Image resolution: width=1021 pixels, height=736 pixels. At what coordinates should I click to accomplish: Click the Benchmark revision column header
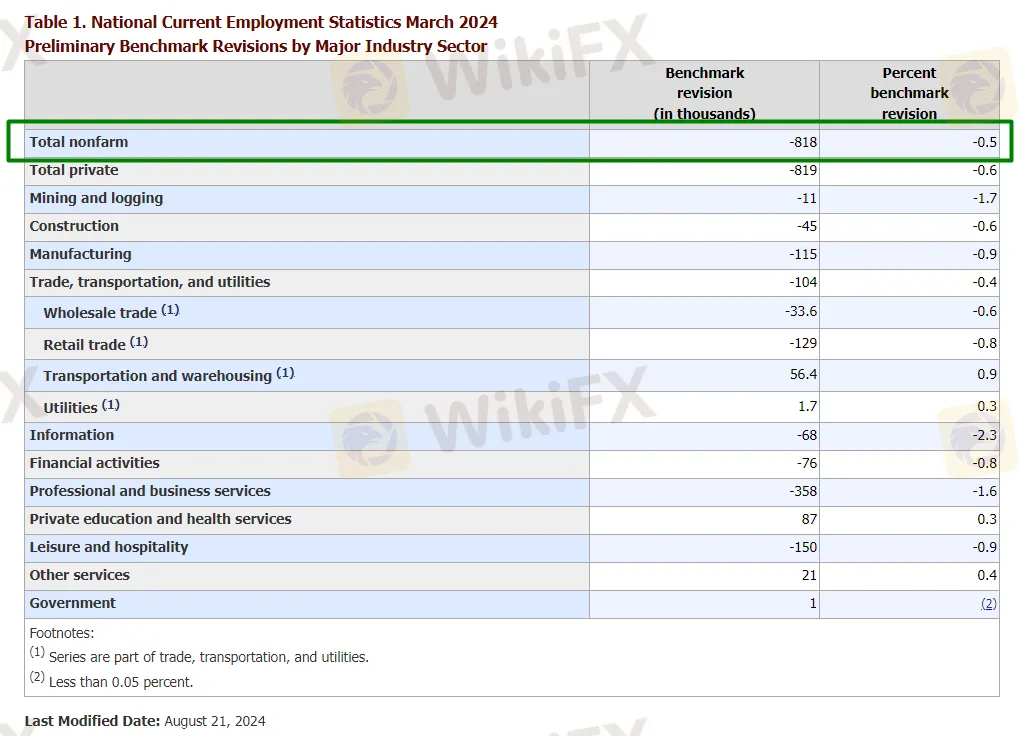click(704, 93)
